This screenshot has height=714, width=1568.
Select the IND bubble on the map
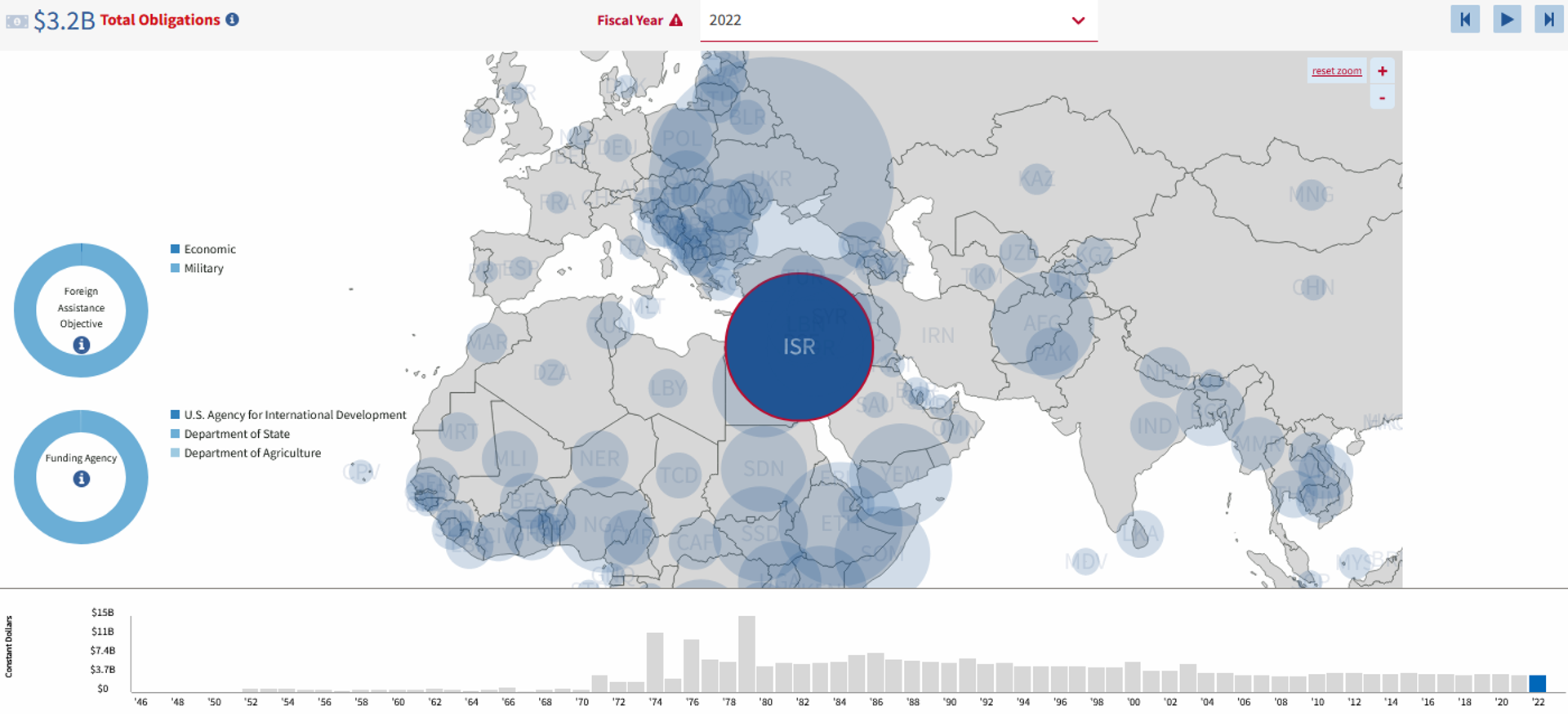[x=1154, y=426]
